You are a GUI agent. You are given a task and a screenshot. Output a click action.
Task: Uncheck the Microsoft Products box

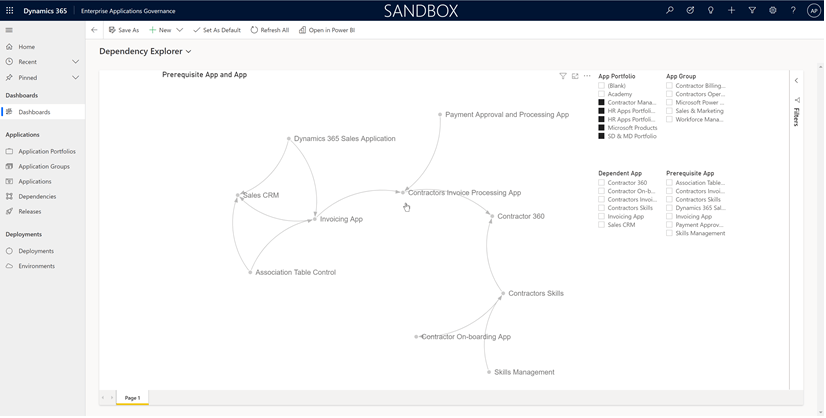[602, 128]
